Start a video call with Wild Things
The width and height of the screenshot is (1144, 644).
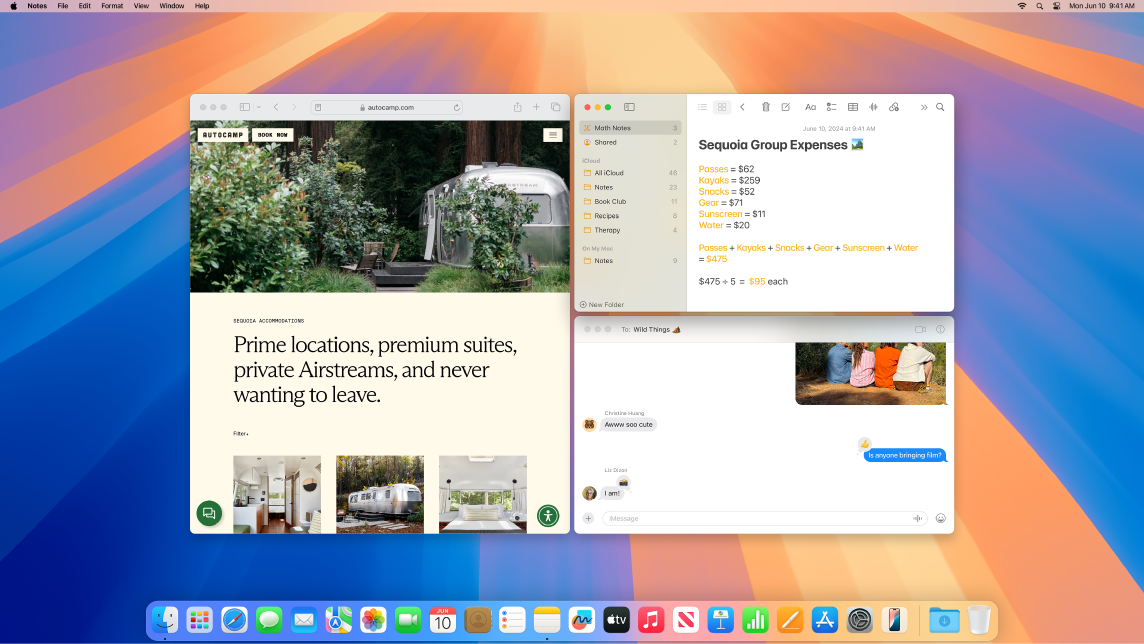tap(919, 329)
